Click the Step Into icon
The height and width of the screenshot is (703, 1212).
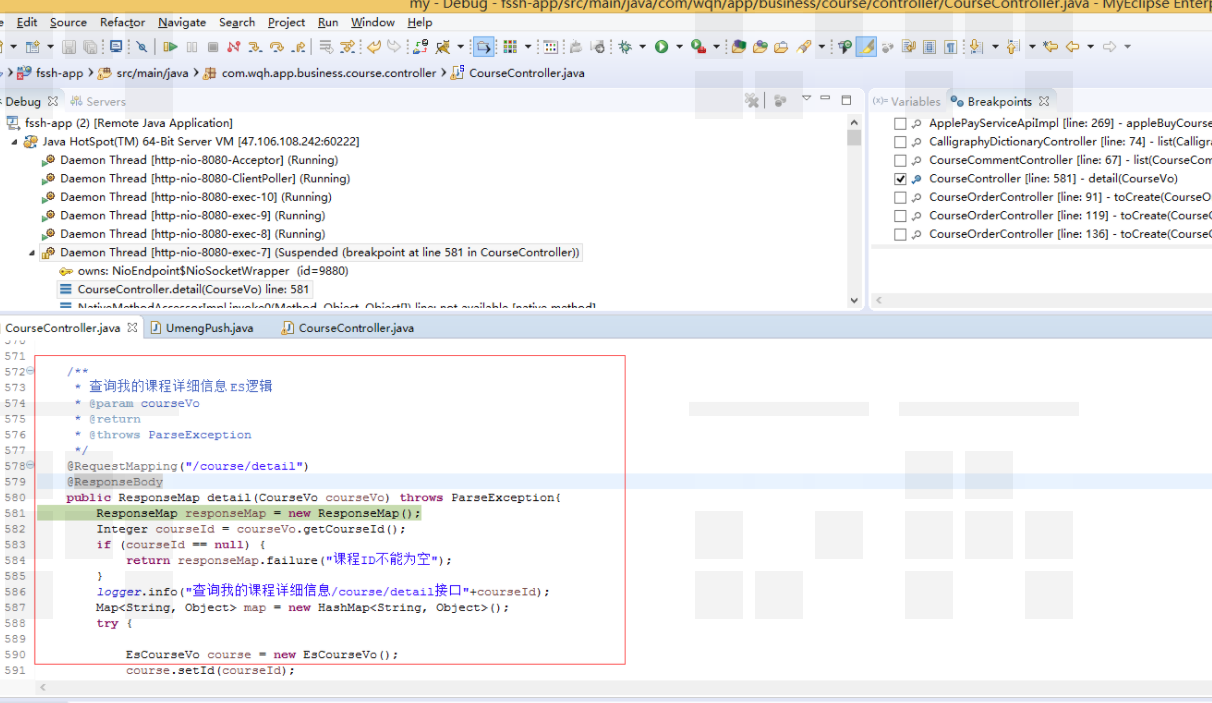(x=255, y=46)
